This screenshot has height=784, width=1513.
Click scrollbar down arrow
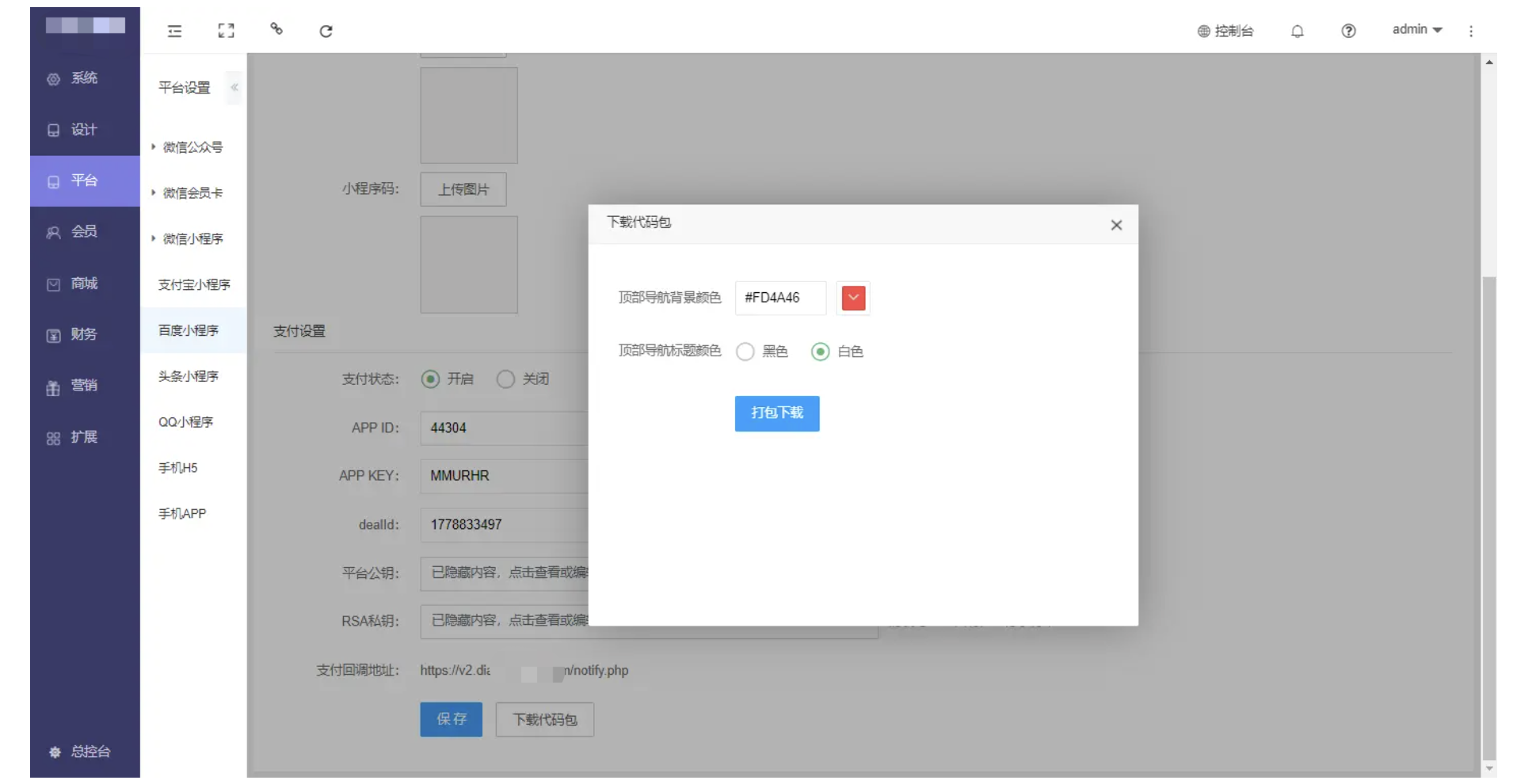(1489, 768)
